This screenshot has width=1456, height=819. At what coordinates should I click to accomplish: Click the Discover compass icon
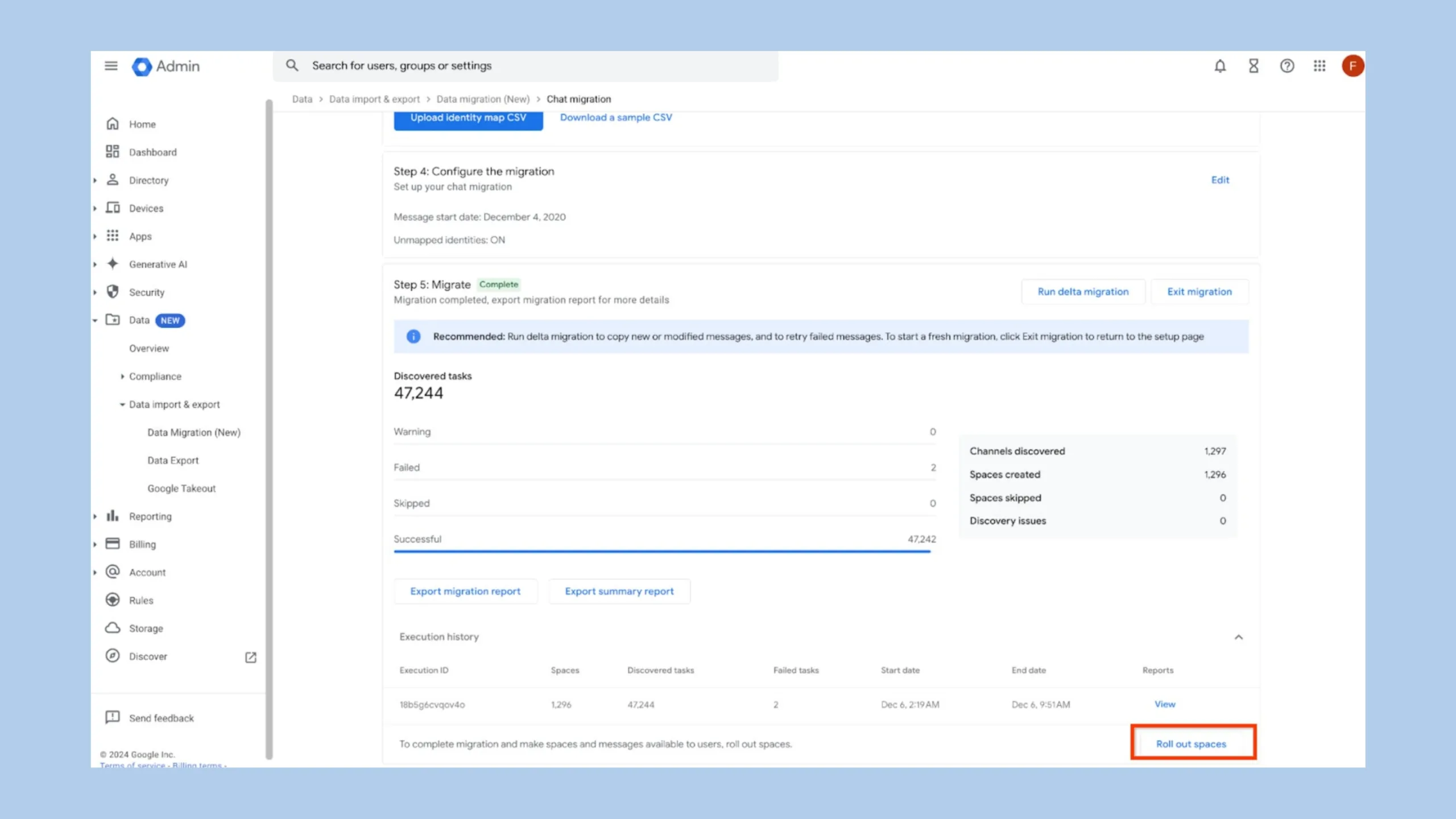[x=113, y=656]
